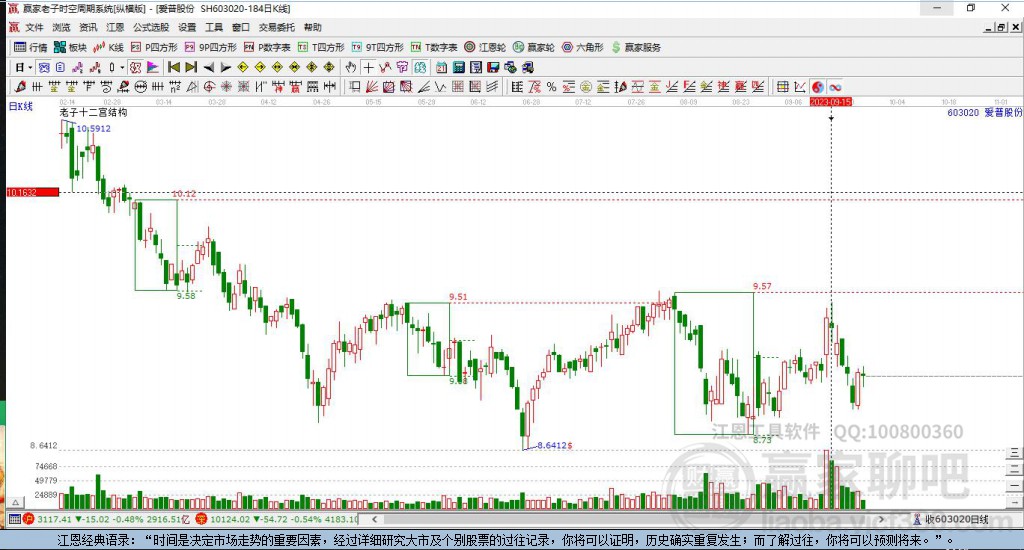Open the 交易委托 menu
Image resolution: width=1024 pixels, height=550 pixels.
(277, 27)
